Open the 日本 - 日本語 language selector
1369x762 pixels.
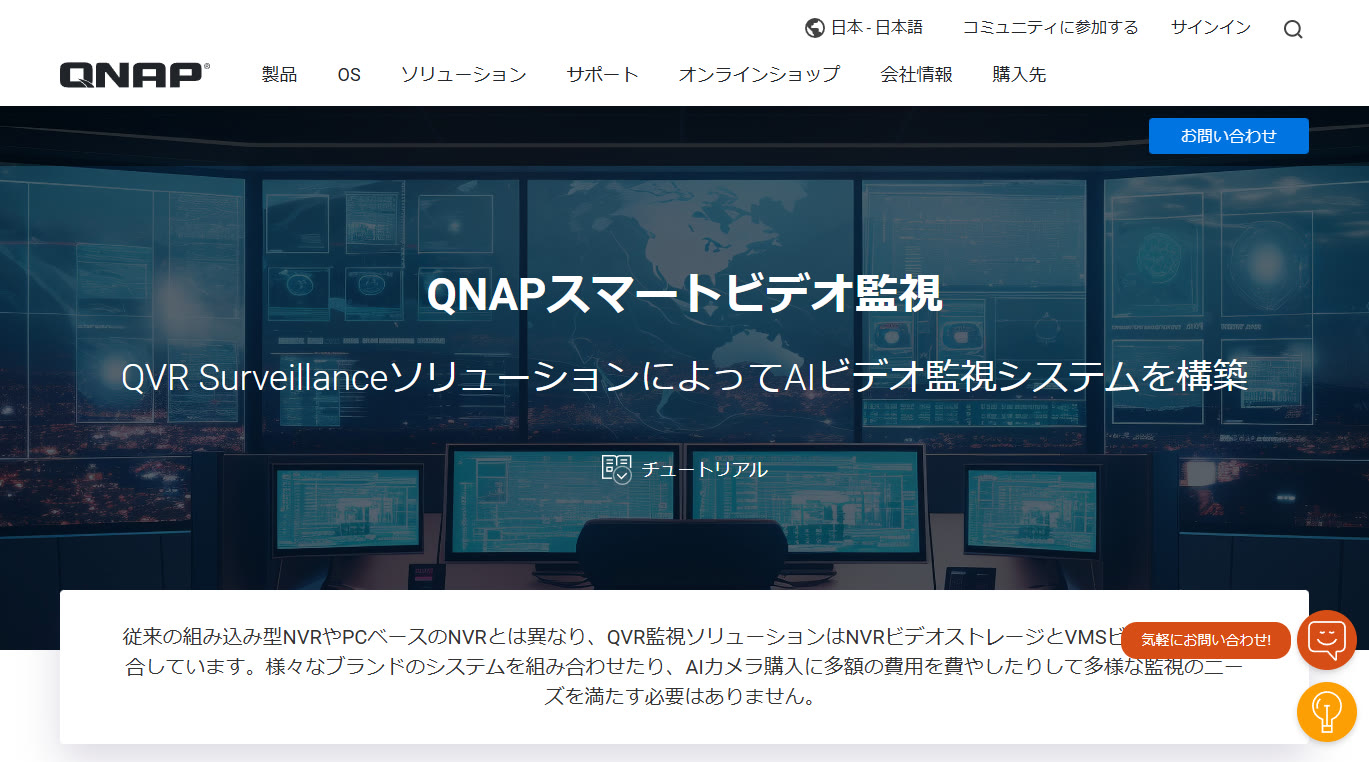click(x=876, y=28)
